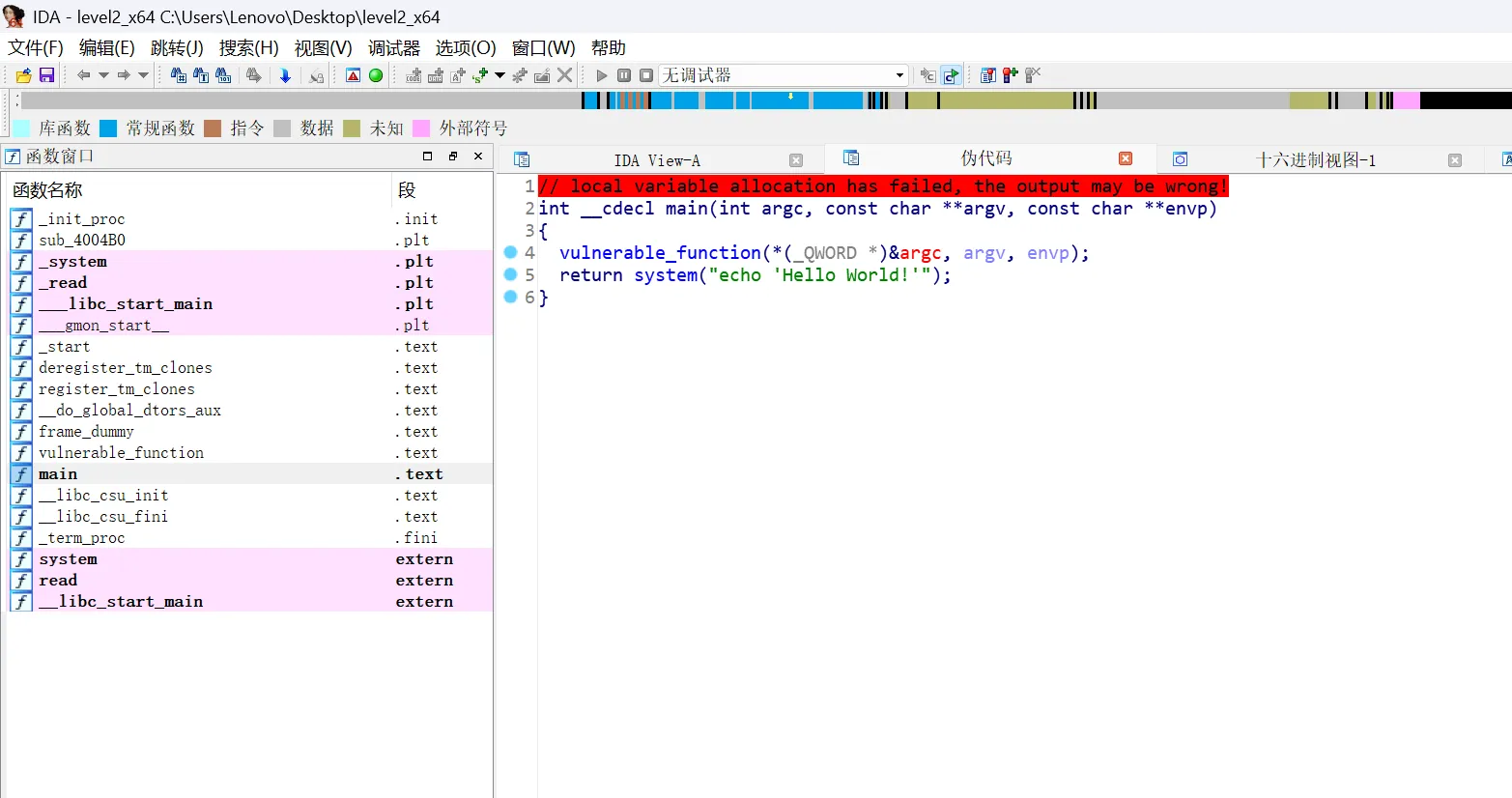Select the _system .plt function row

coord(250,262)
